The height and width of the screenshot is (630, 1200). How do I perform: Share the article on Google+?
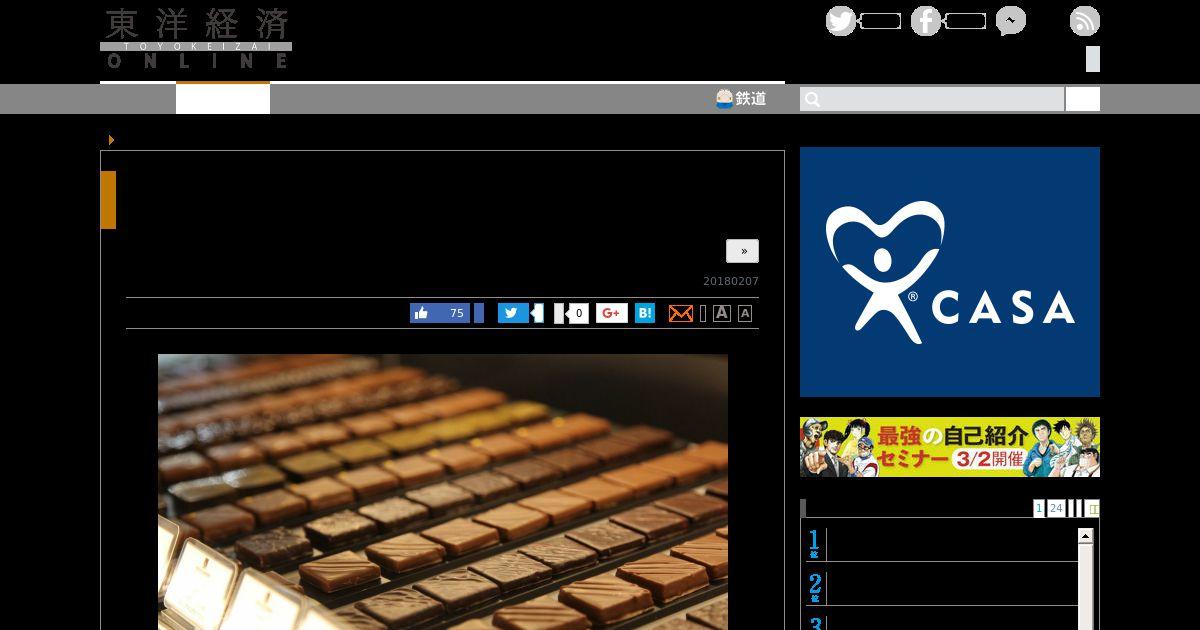pyautogui.click(x=612, y=313)
